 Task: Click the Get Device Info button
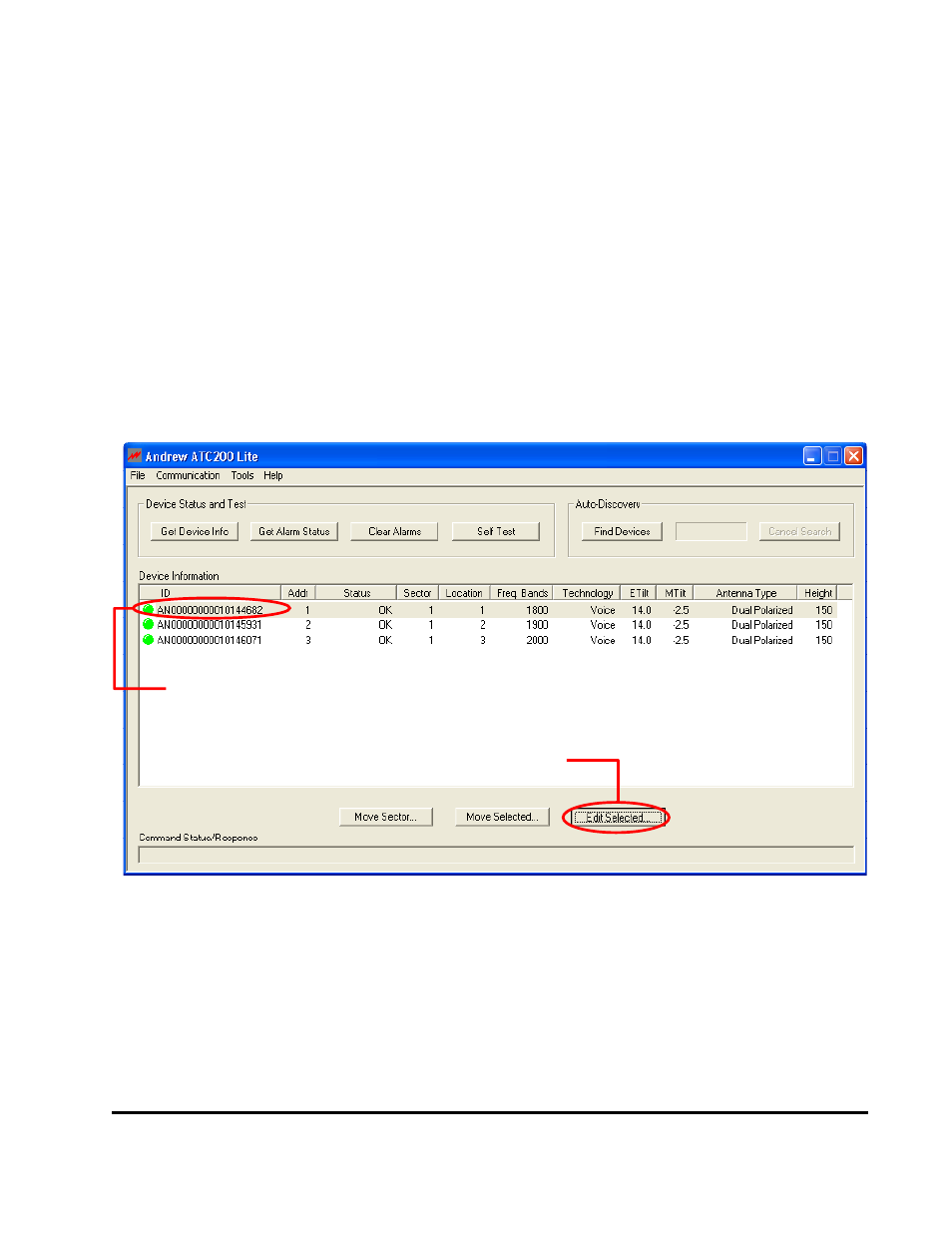pyautogui.click(x=195, y=532)
